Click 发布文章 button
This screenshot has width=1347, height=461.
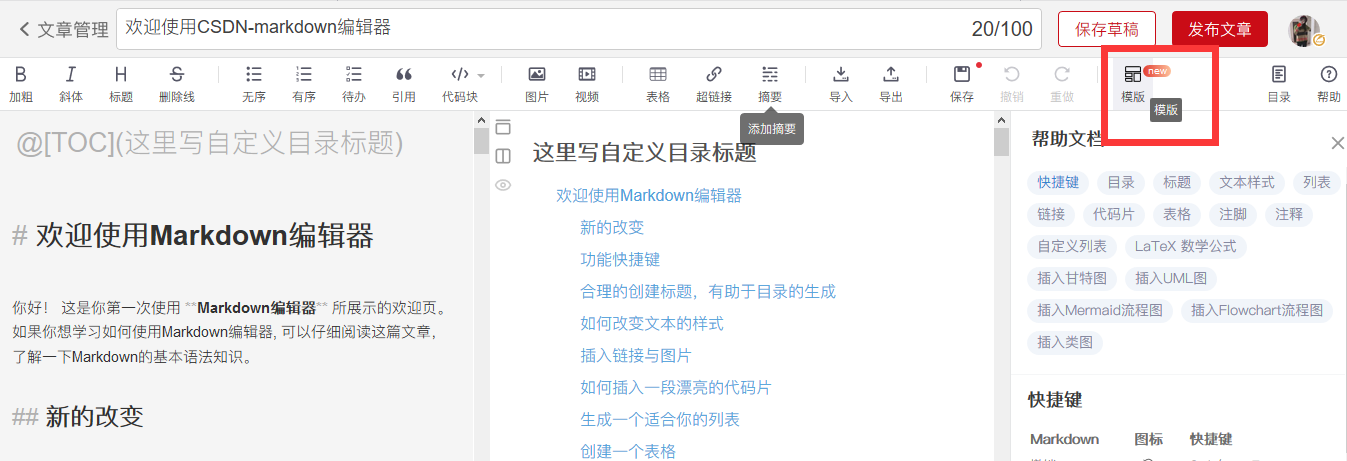1220,29
